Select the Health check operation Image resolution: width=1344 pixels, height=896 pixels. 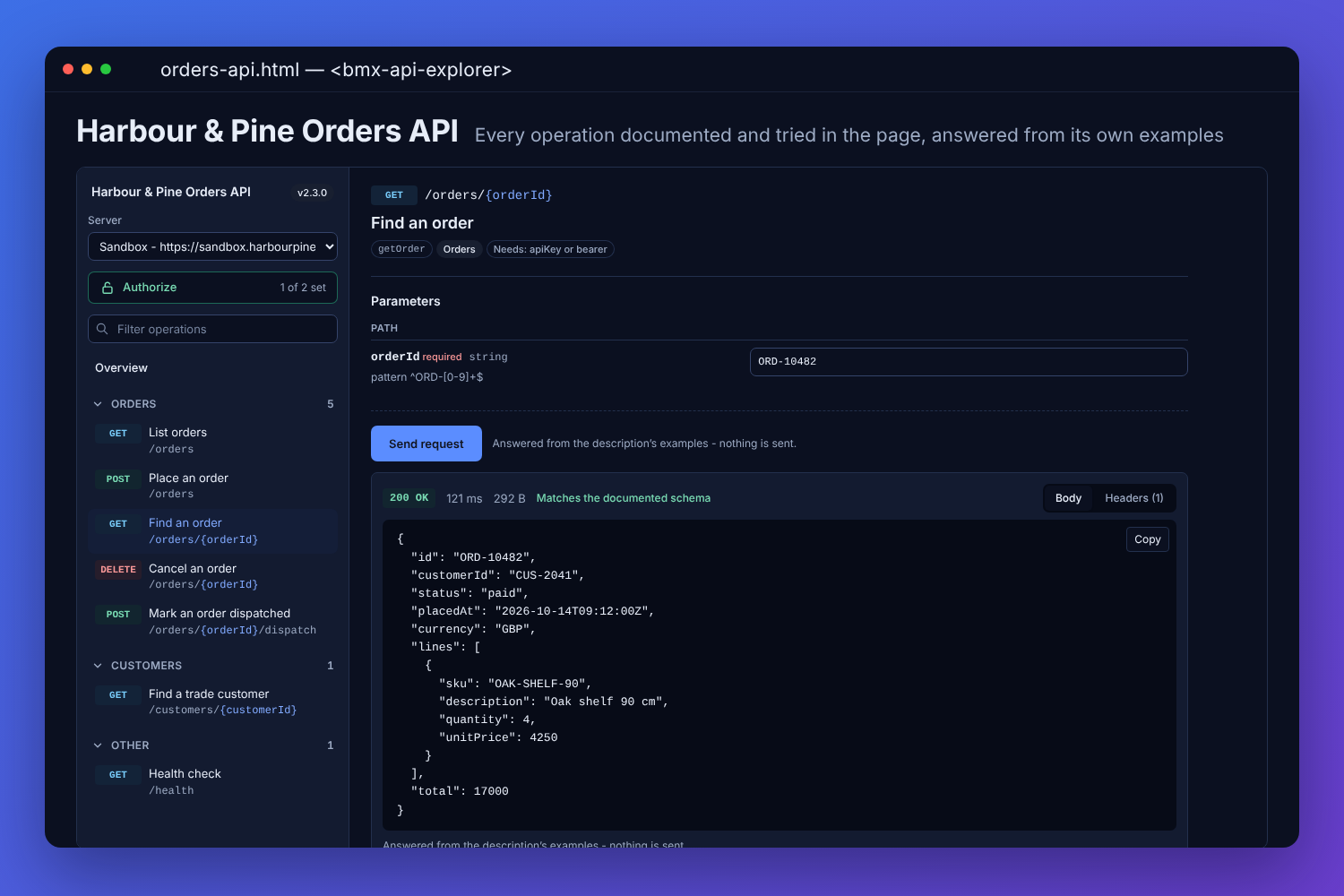[212, 782]
